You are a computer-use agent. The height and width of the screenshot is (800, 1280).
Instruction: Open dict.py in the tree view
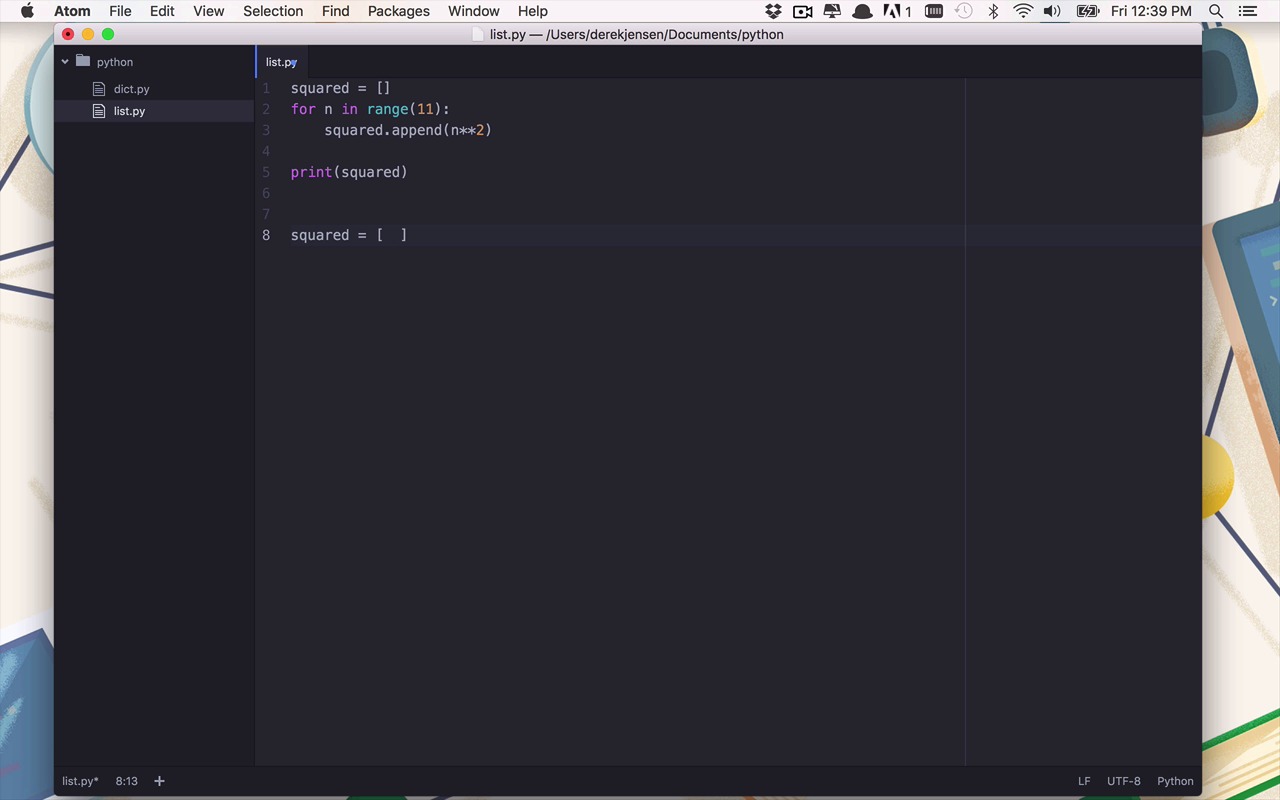point(131,89)
